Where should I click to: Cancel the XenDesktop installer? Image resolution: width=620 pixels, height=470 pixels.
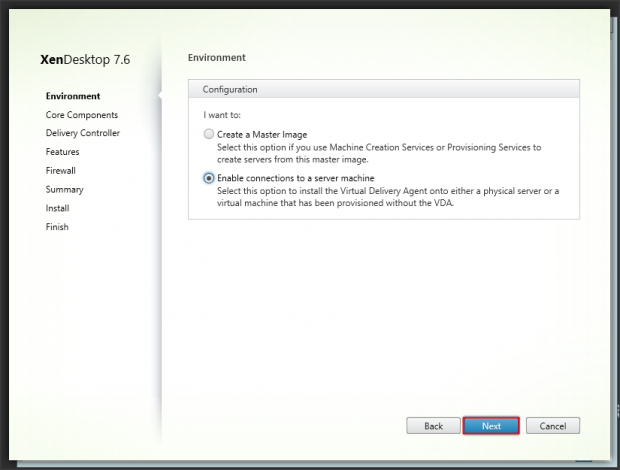point(553,426)
